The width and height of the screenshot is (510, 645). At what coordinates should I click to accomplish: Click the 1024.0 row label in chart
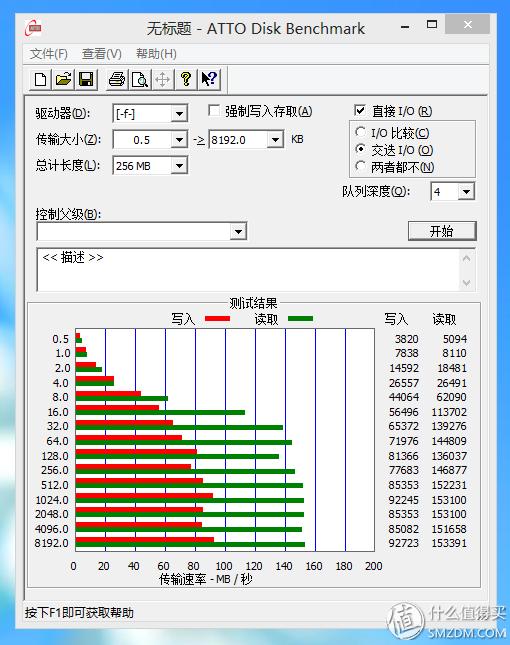52,500
